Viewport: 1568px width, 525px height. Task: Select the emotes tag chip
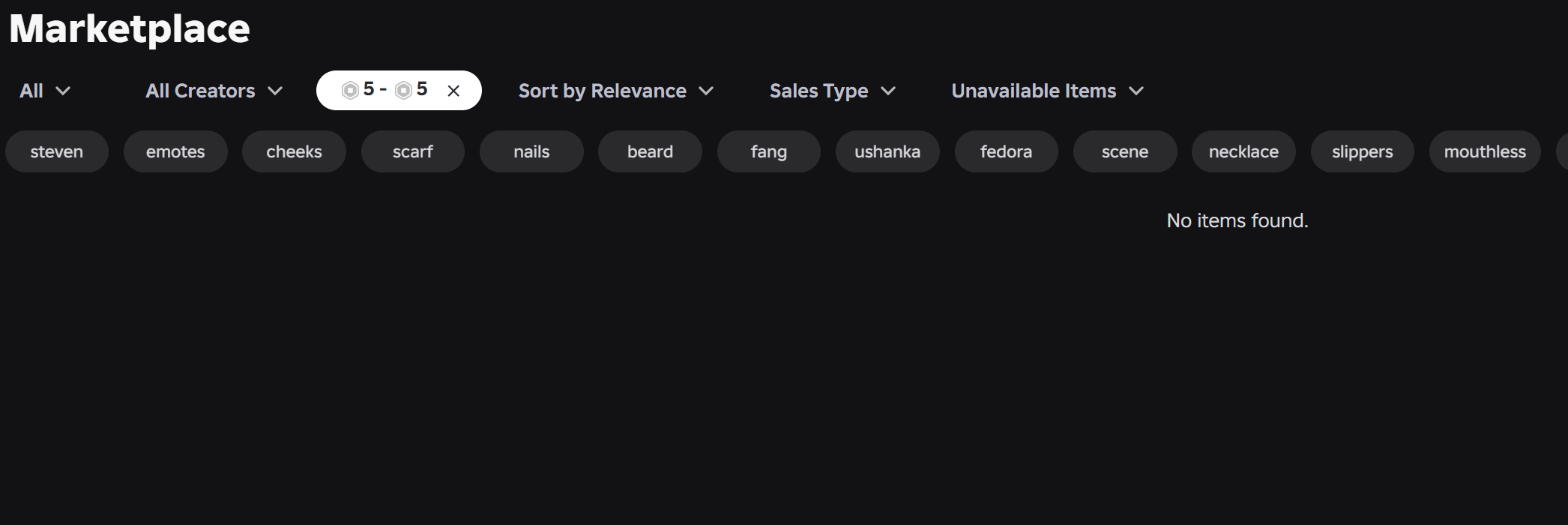click(175, 151)
